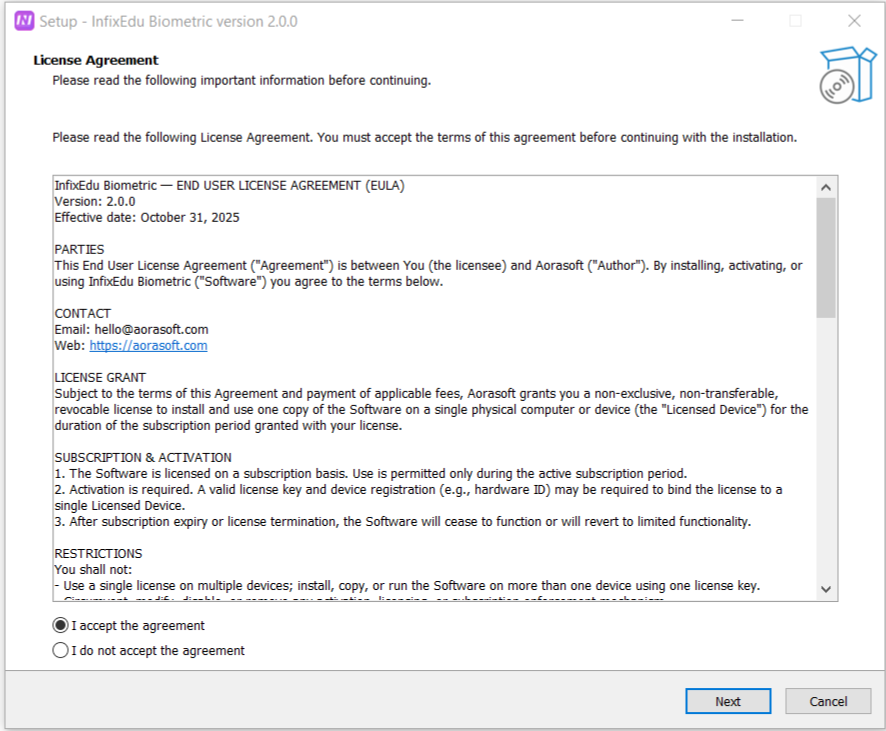Screen dimensions: 886x731
Task: Click the greyed-out maximize button
Action: coord(796,21)
